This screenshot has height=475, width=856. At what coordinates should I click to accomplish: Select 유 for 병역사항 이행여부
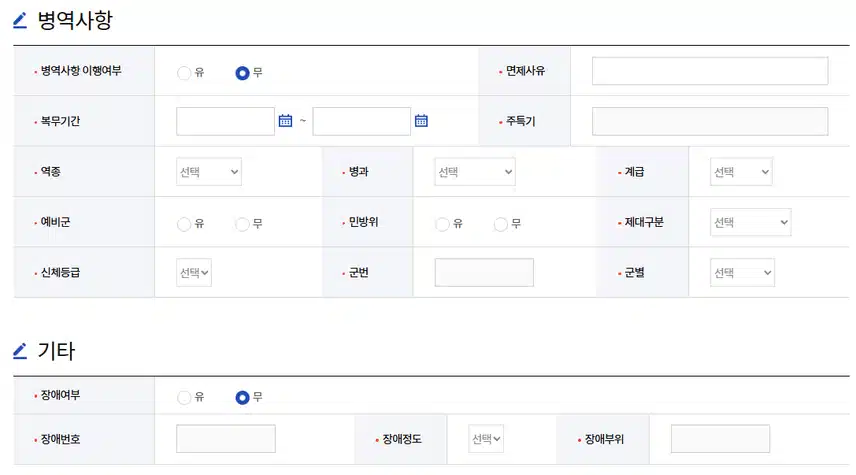pyautogui.click(x=184, y=73)
